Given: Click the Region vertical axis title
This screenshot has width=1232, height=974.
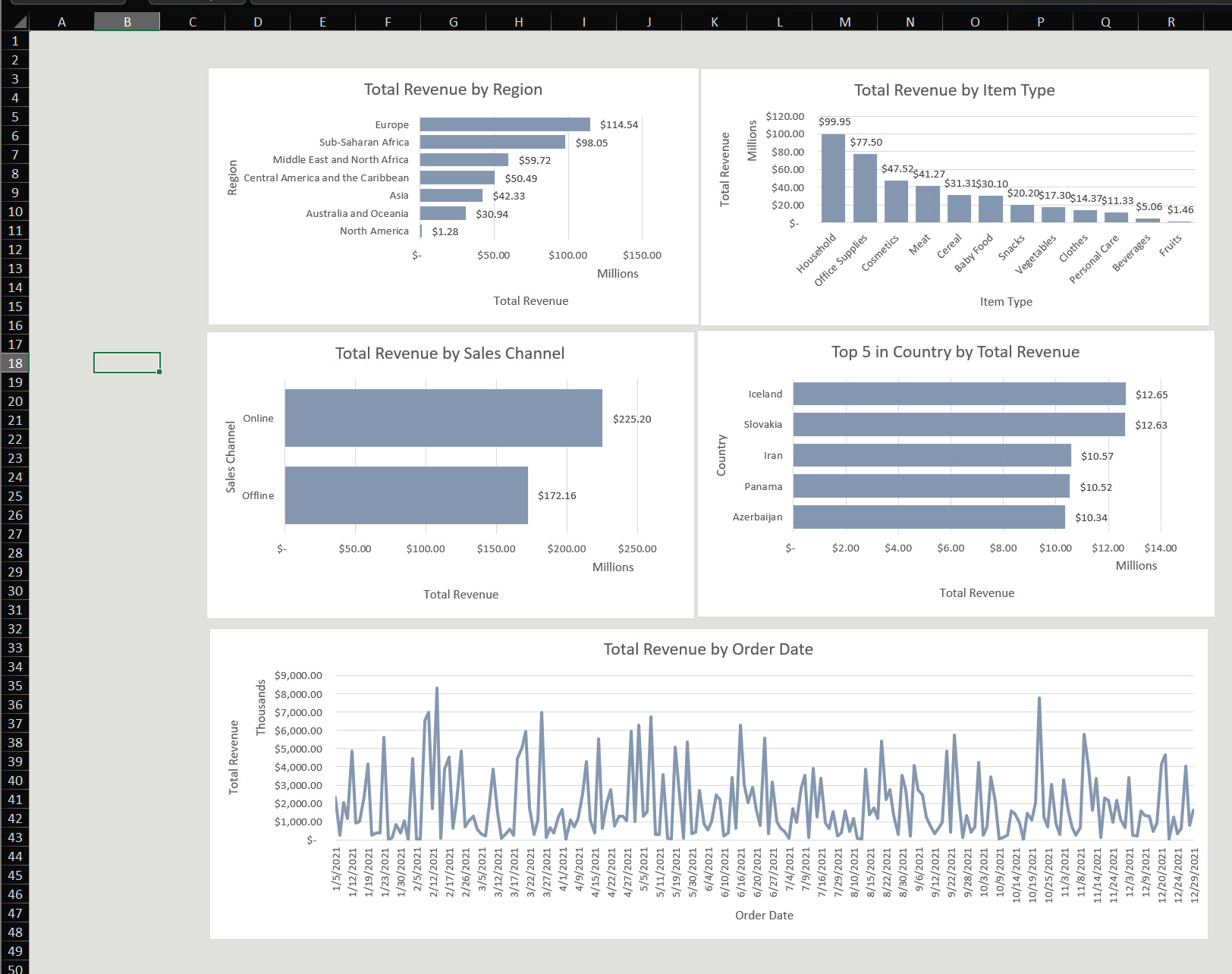Looking at the screenshot, I should 232,178.
